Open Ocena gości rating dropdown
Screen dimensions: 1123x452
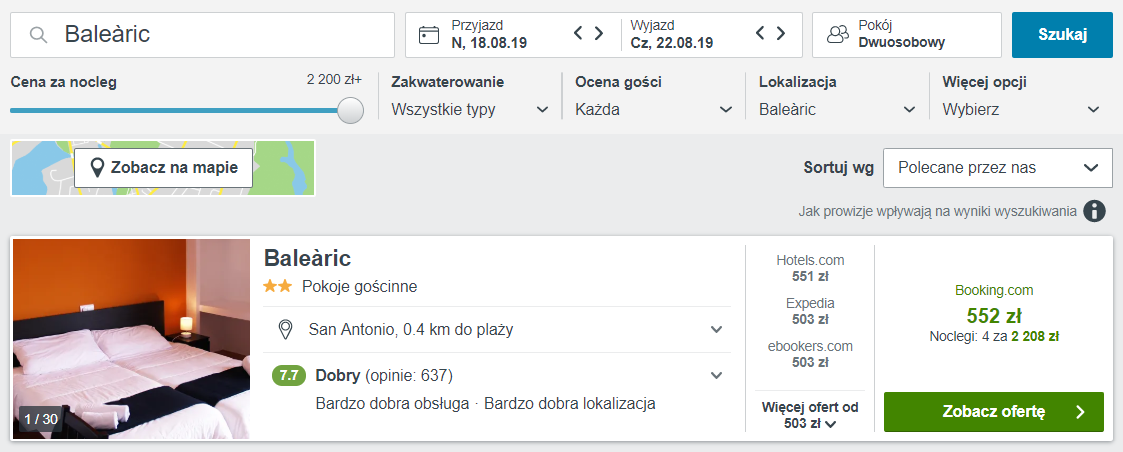tap(654, 110)
